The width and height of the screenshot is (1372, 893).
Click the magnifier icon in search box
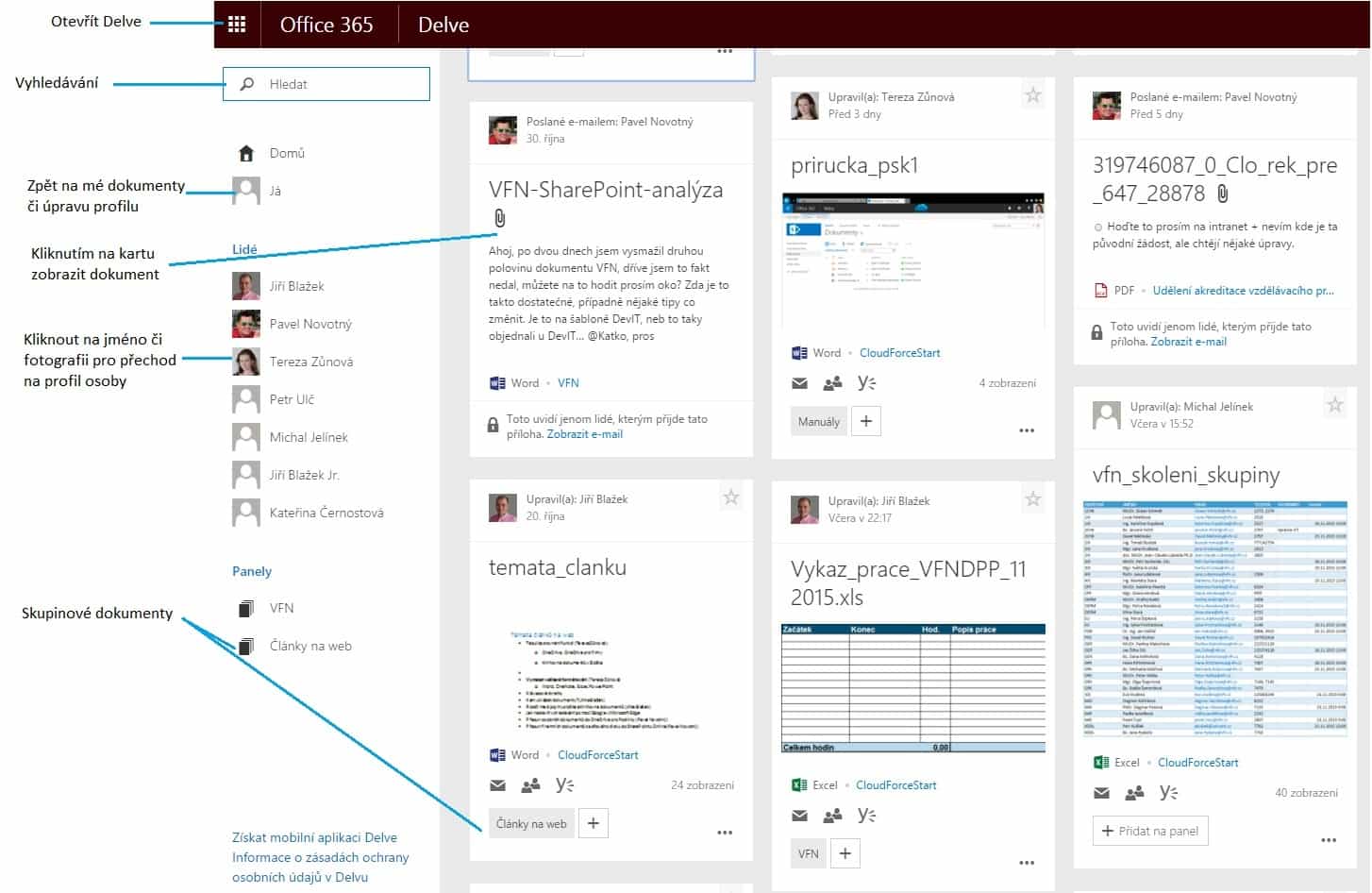click(247, 84)
